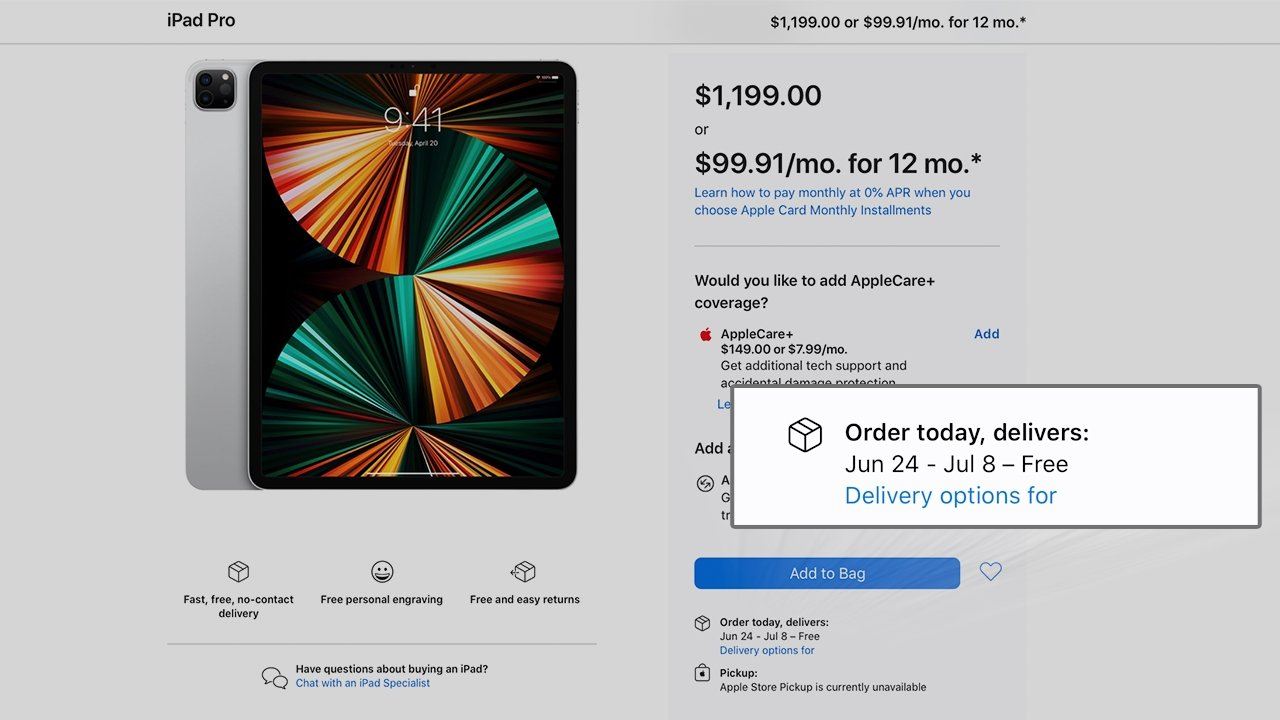Click the large box icon in callout
The width and height of the screenshot is (1280, 720).
click(x=805, y=435)
